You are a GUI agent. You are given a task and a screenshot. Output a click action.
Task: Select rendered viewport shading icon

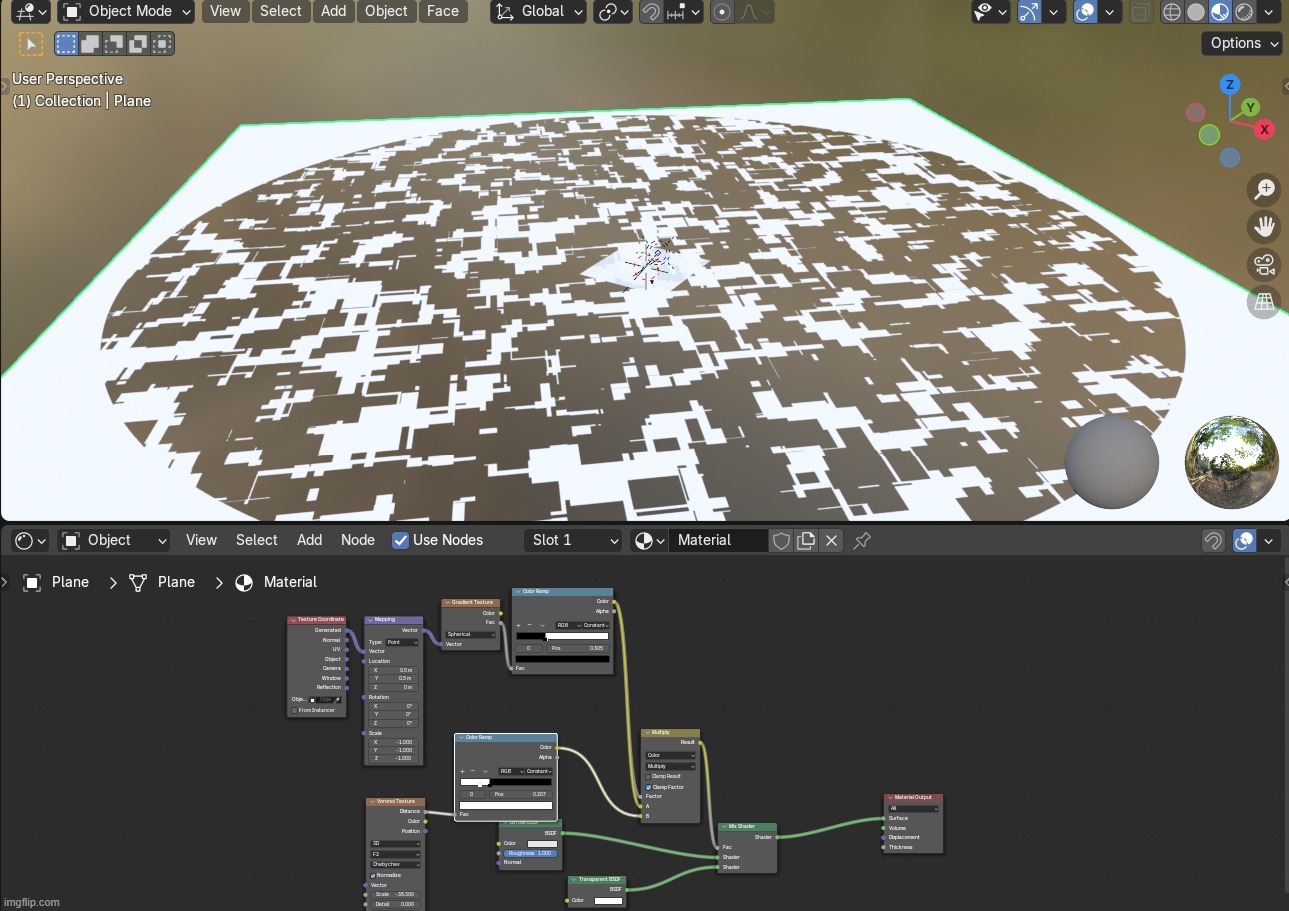tap(1244, 12)
